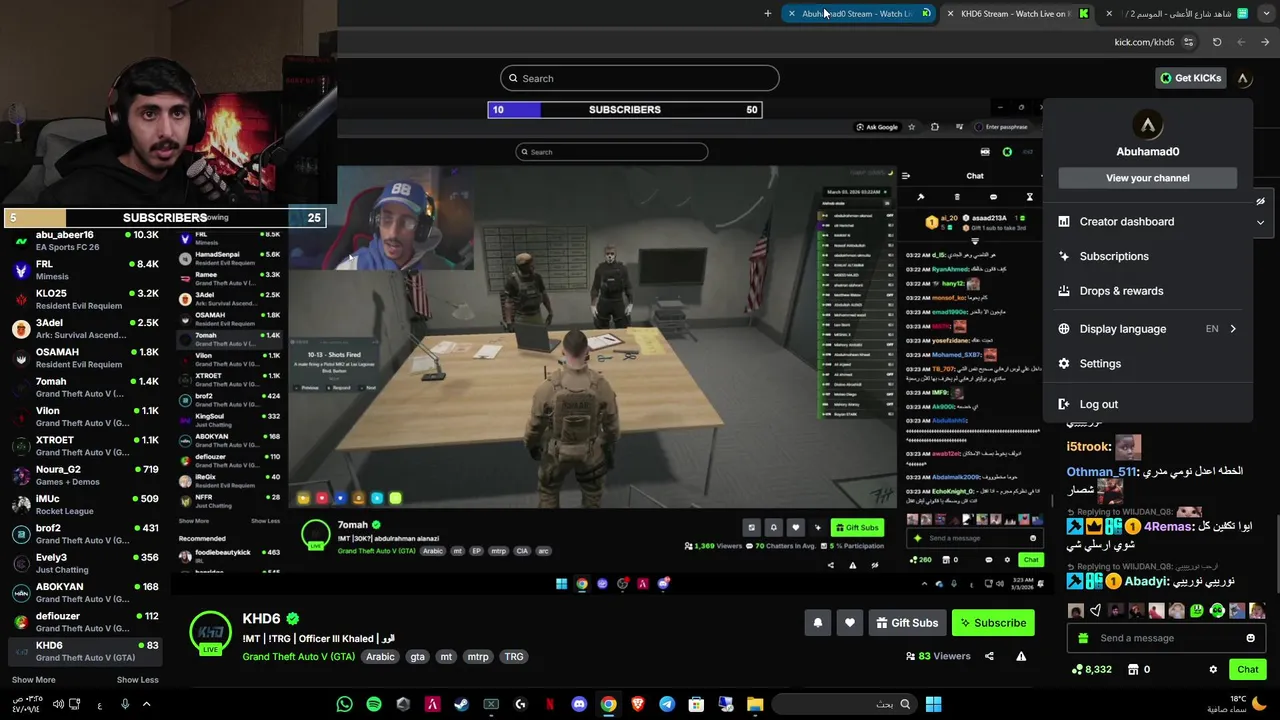Open Grand Theft Auto V (GTA) category link
The height and width of the screenshot is (720, 1280).
coord(299,657)
